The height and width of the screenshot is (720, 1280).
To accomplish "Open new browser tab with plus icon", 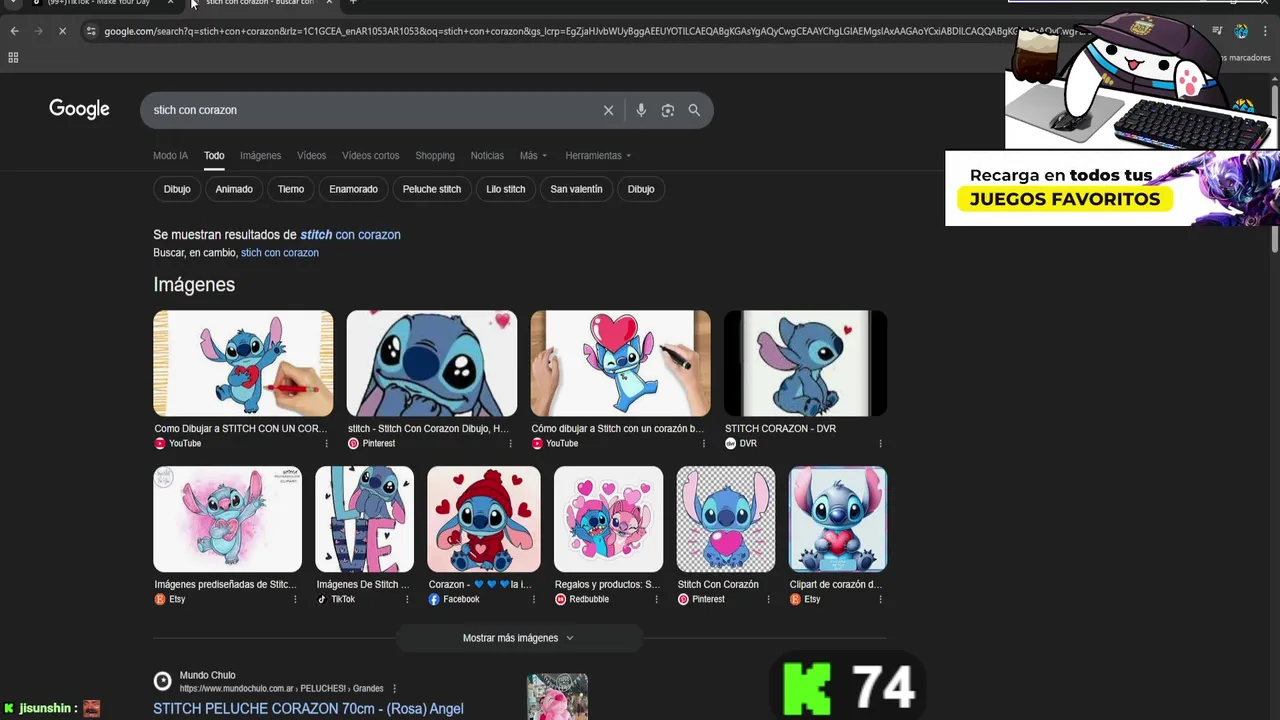I will coord(353,3).
